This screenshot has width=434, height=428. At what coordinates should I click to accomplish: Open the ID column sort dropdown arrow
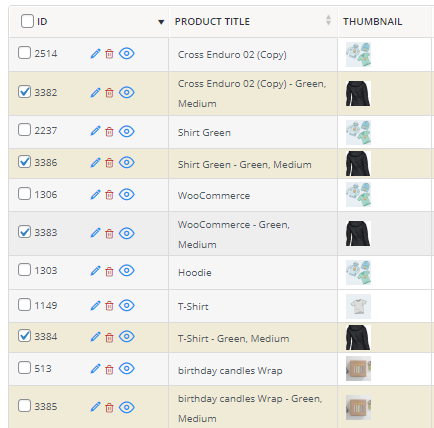coord(161,22)
